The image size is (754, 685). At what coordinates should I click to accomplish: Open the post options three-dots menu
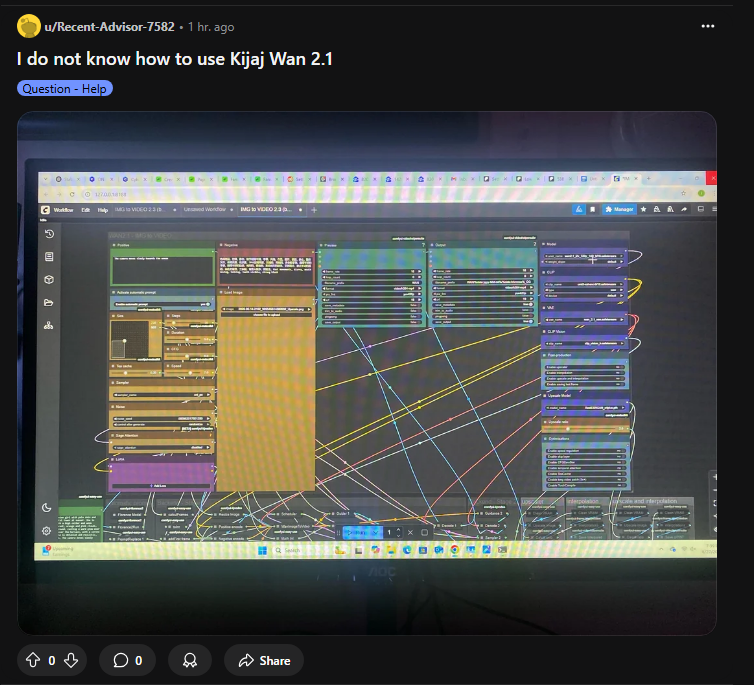[707, 26]
